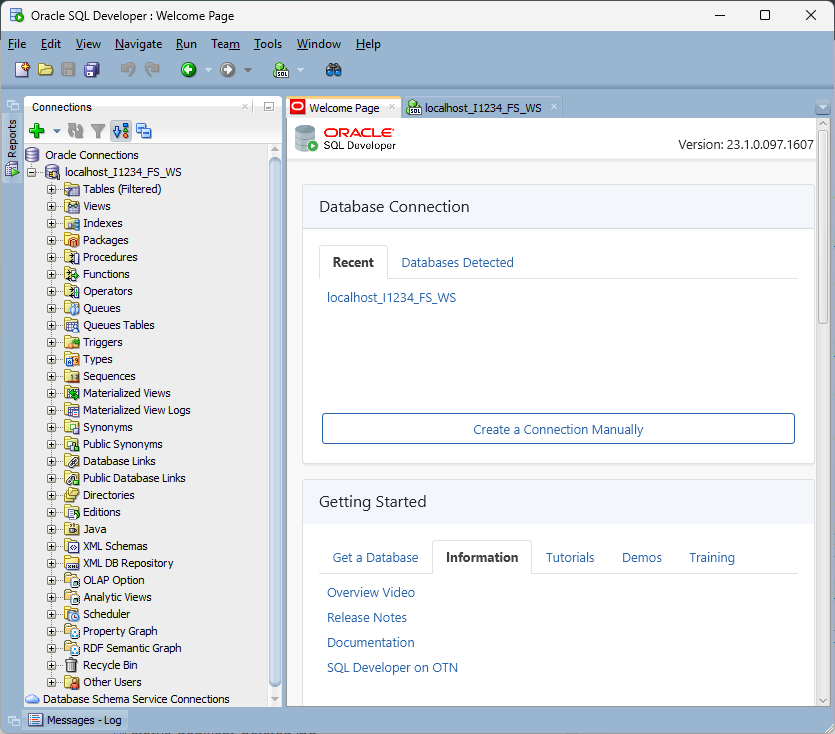Click the Back navigation arrow icon
The image size is (835, 734).
click(x=190, y=70)
